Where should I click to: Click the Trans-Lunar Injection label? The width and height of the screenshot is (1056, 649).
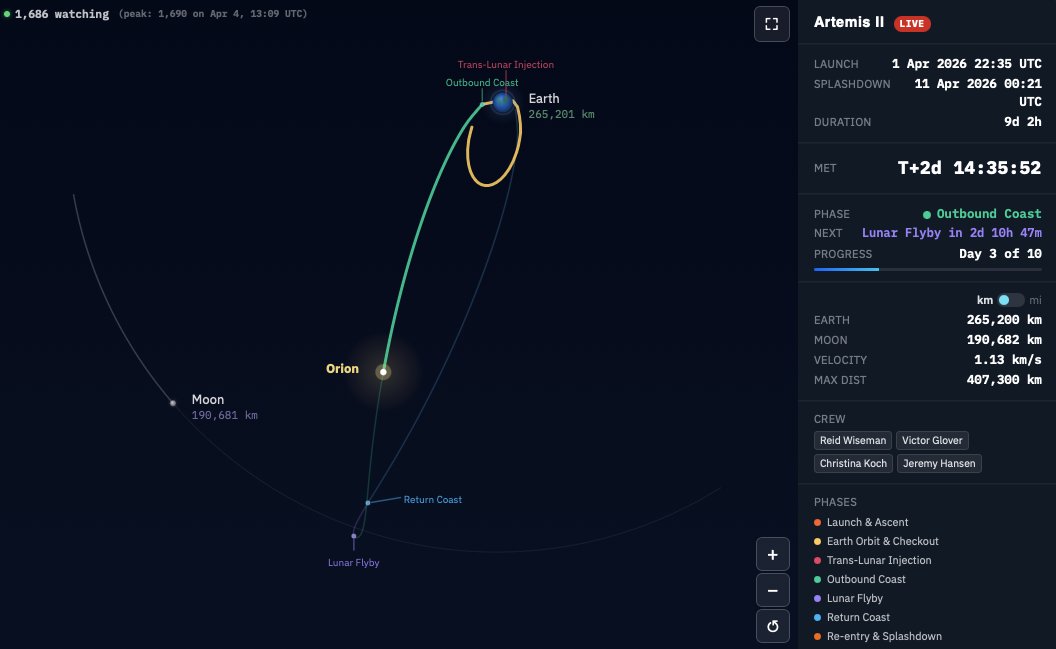506,65
